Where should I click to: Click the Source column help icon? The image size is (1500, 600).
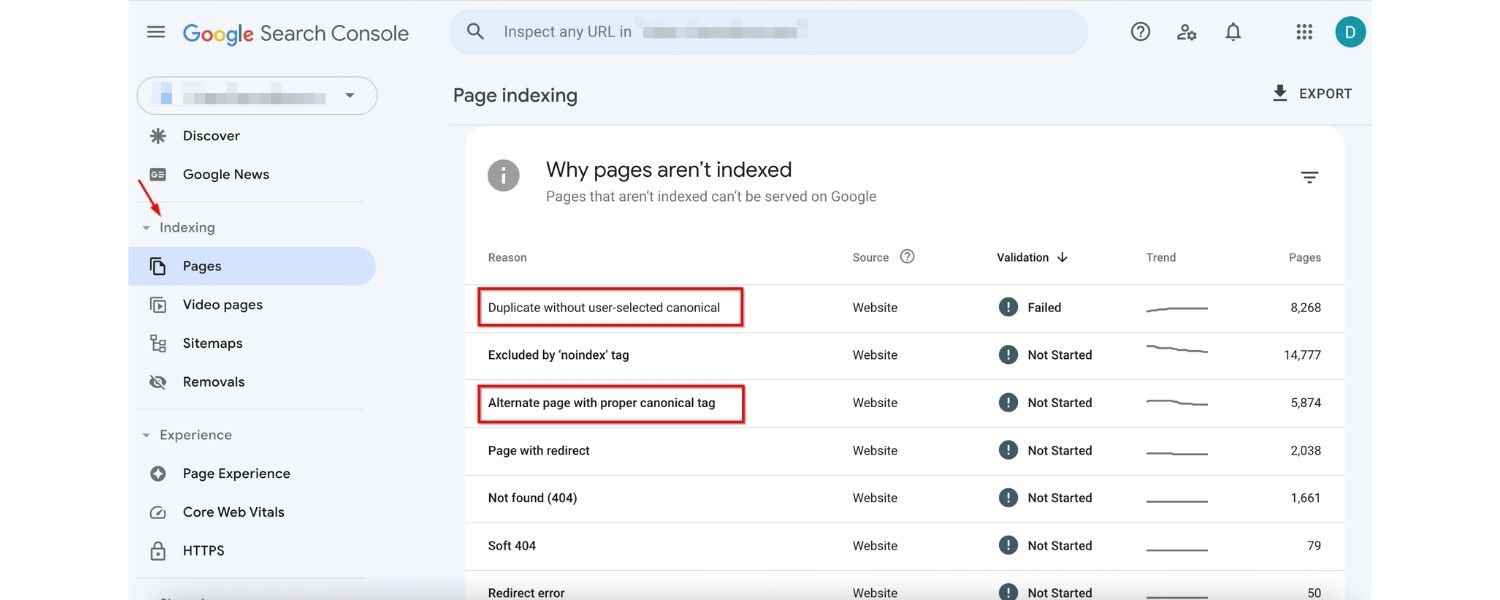tap(907, 256)
